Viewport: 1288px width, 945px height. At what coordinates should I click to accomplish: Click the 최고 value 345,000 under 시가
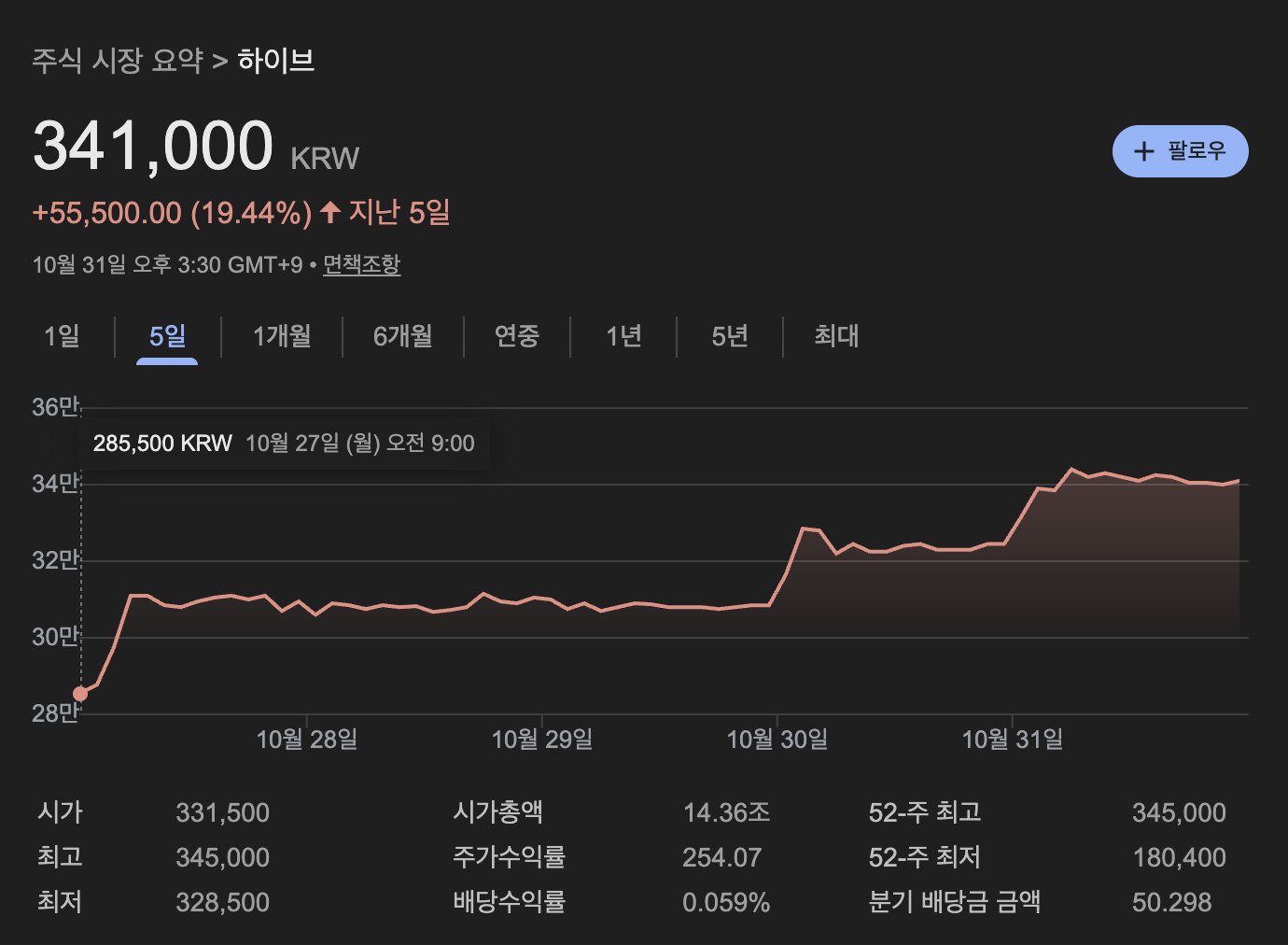click(223, 858)
